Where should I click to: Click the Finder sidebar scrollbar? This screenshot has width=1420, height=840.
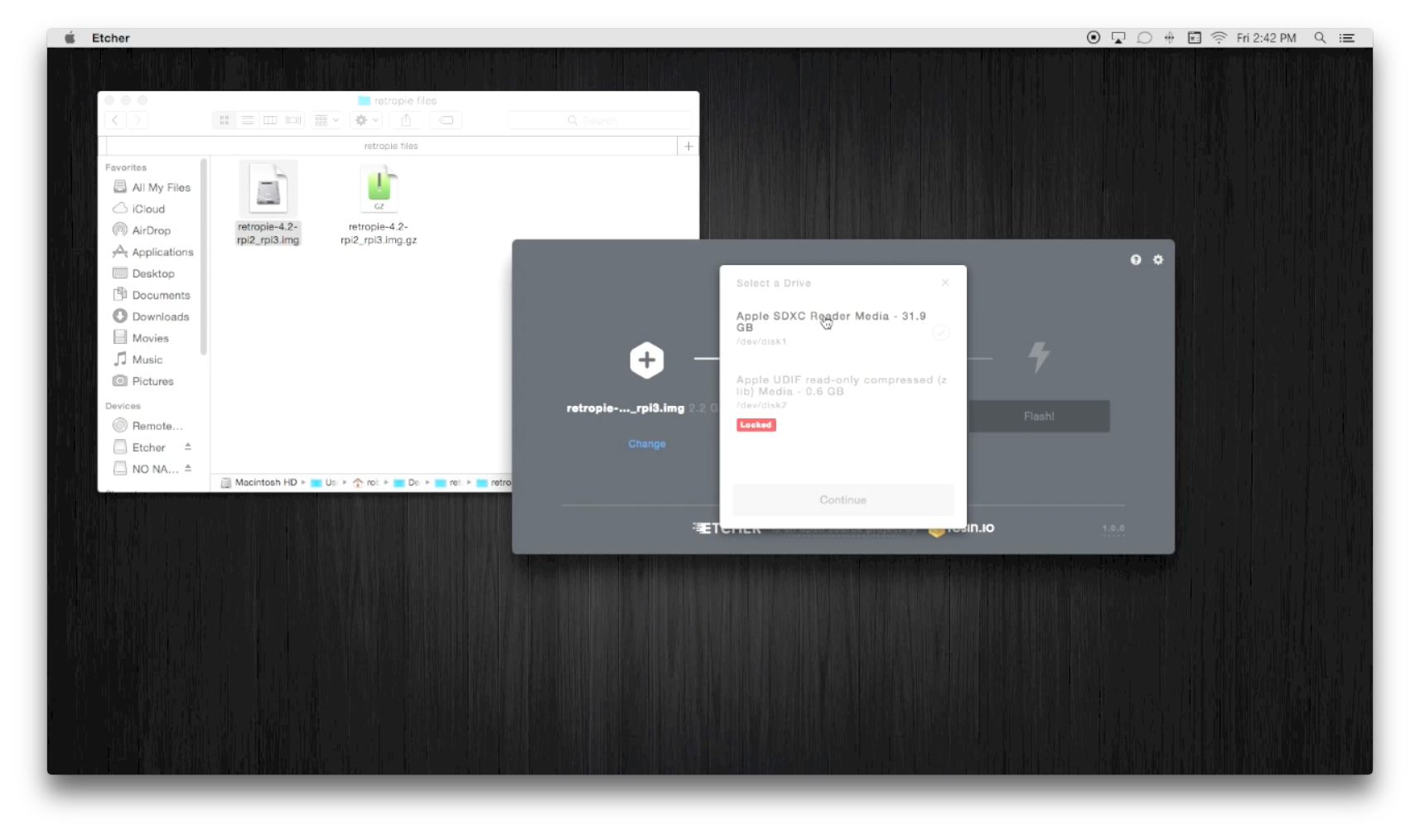tap(204, 257)
